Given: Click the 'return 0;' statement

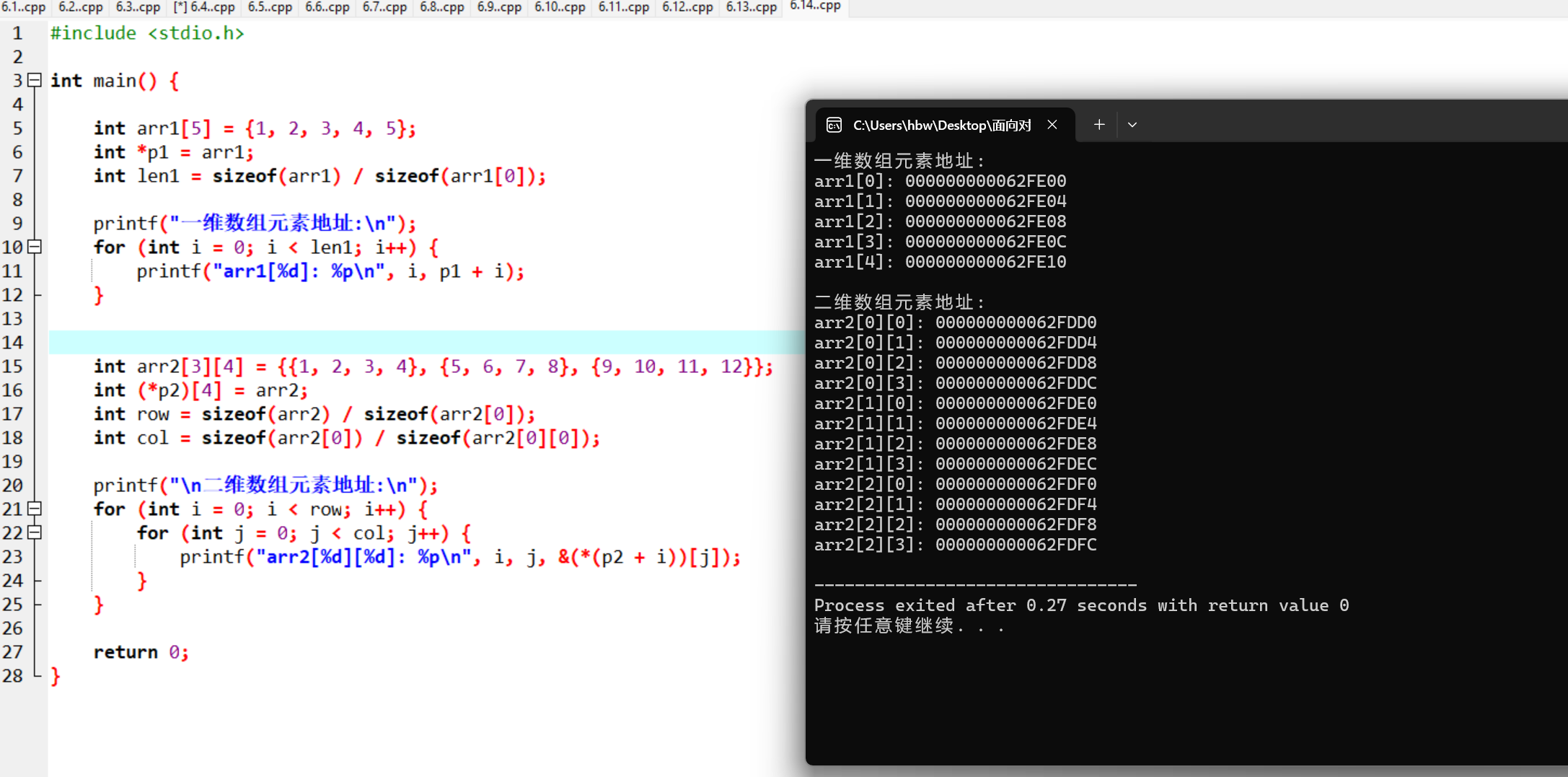Looking at the screenshot, I should point(141,652).
